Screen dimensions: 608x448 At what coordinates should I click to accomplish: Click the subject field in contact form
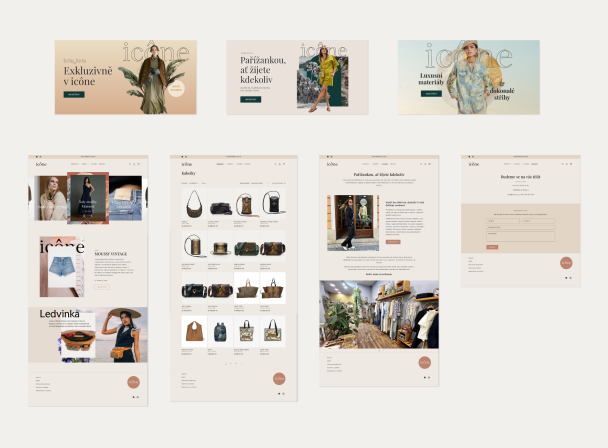(x=521, y=227)
